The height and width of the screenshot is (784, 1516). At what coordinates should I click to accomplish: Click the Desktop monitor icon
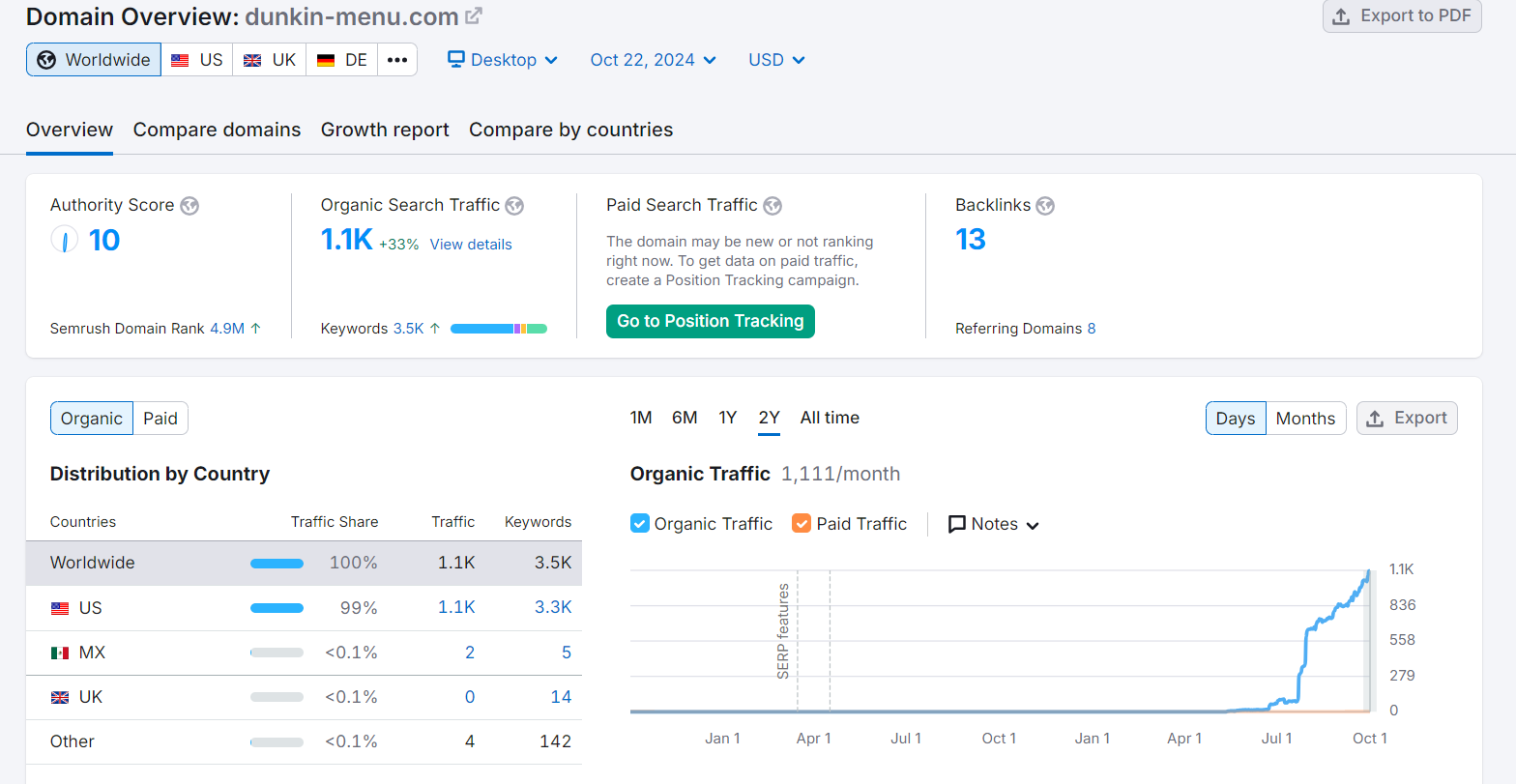[x=456, y=59]
